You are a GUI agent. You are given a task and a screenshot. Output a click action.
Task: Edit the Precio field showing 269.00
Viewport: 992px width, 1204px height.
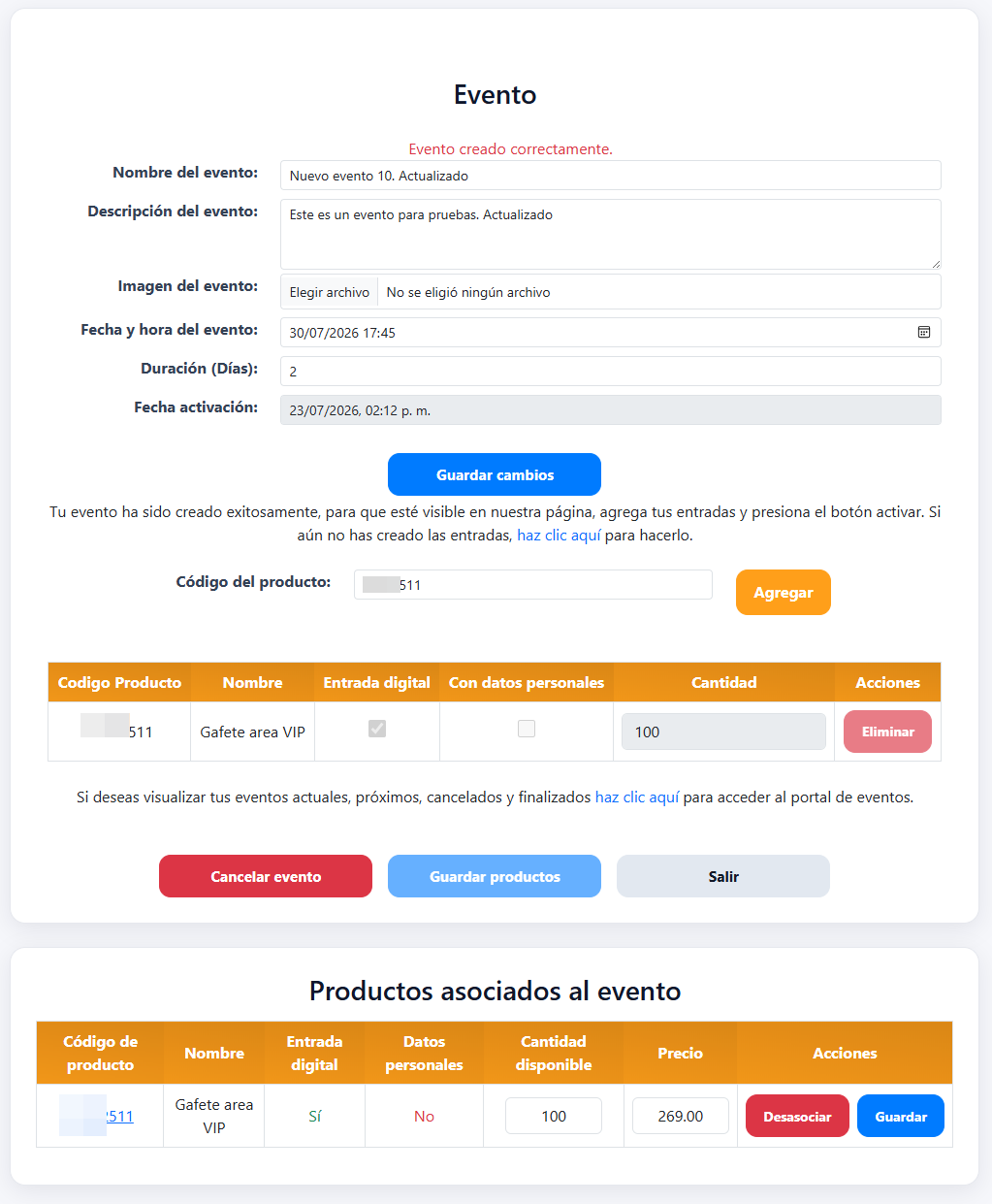pos(681,1116)
